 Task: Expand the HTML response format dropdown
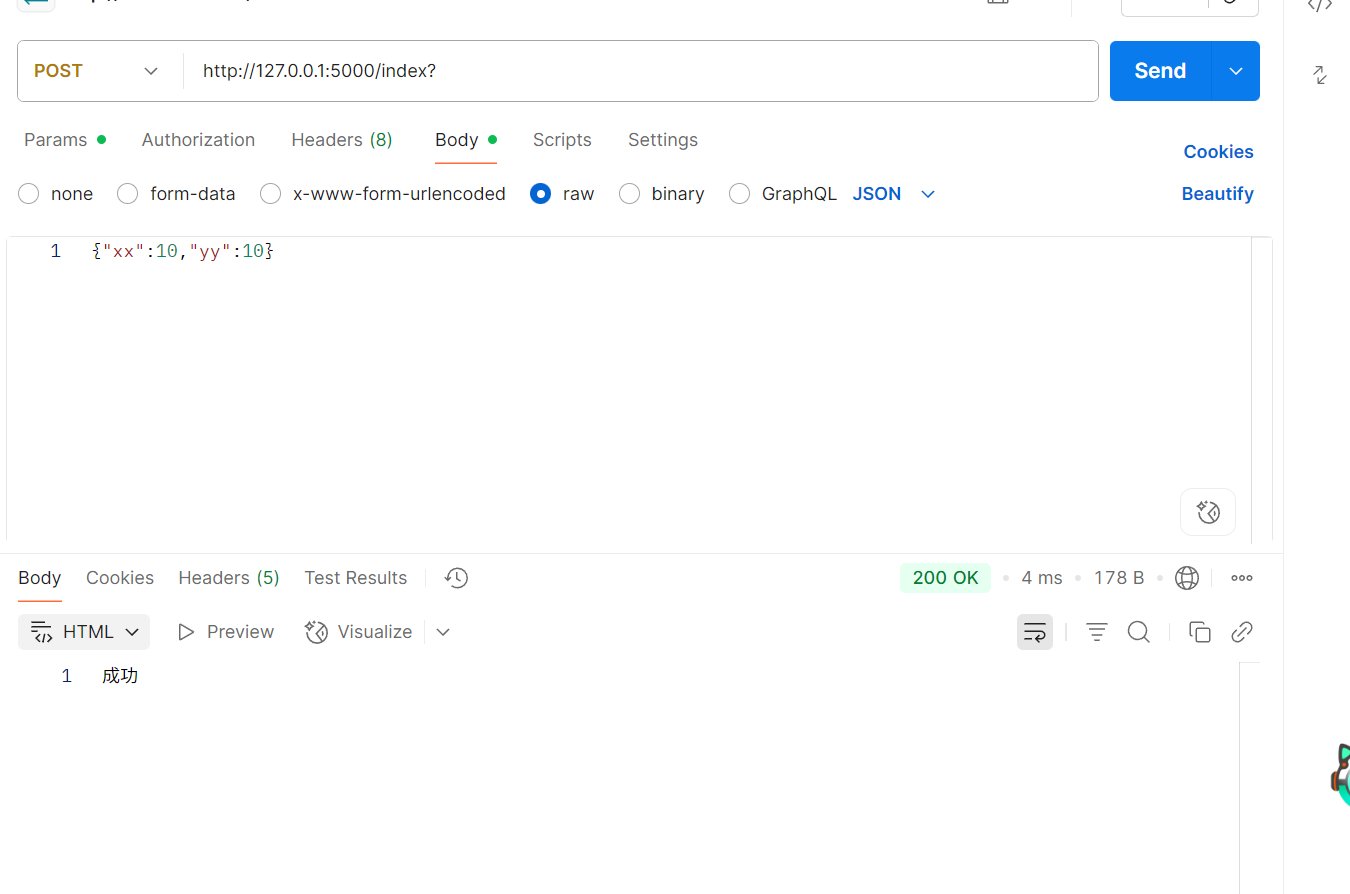pos(84,632)
